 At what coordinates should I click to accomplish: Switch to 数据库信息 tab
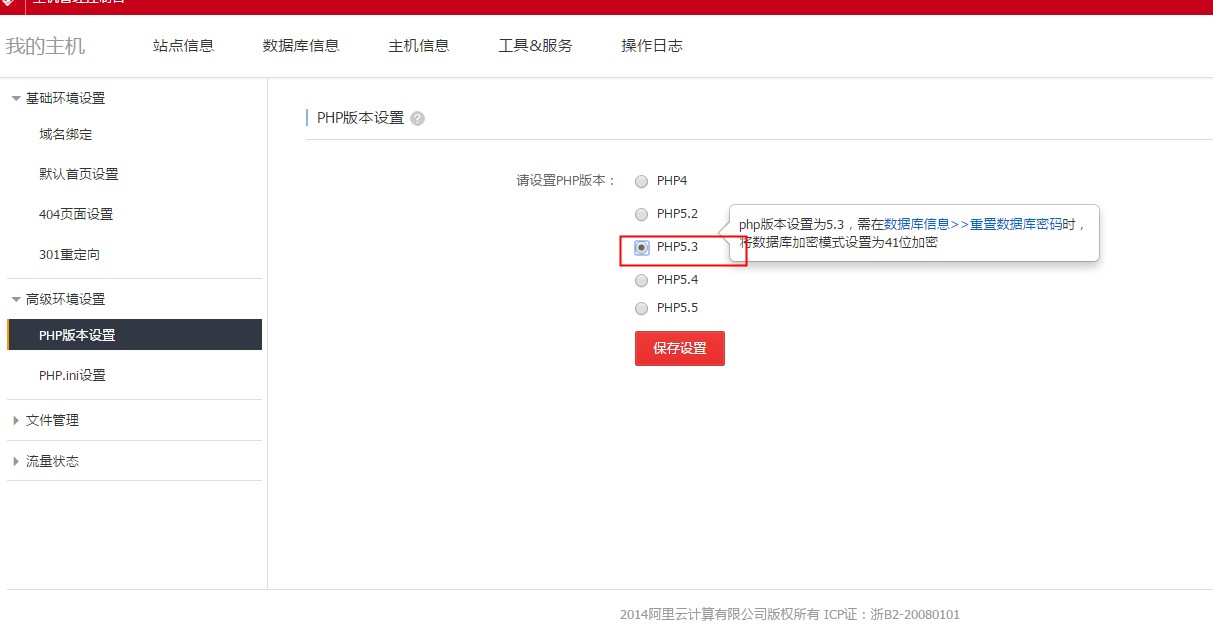coord(301,45)
